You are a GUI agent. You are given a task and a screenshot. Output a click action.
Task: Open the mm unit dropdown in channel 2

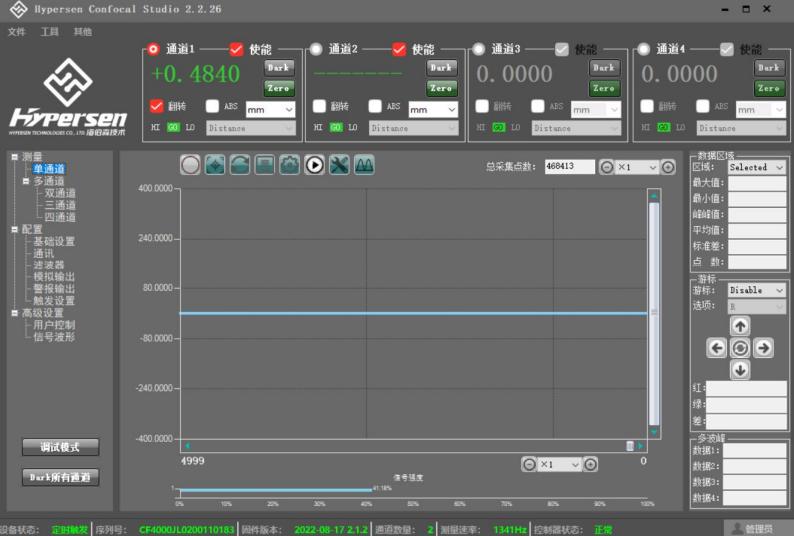(433, 109)
